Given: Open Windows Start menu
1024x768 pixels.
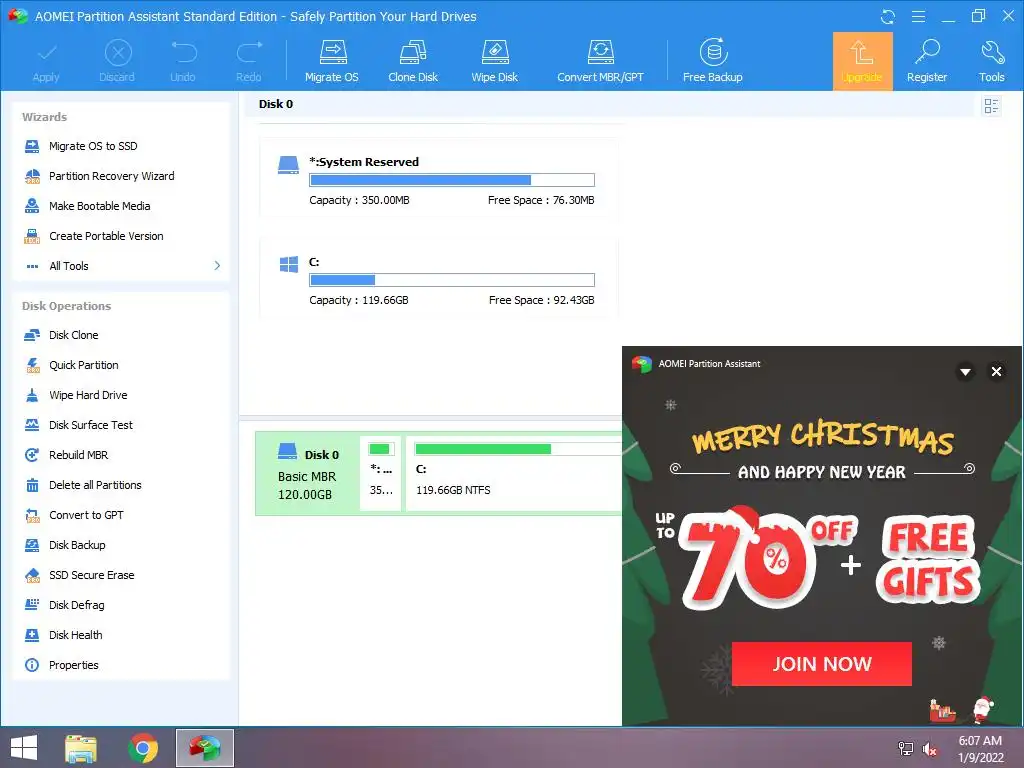Looking at the screenshot, I should (24, 748).
